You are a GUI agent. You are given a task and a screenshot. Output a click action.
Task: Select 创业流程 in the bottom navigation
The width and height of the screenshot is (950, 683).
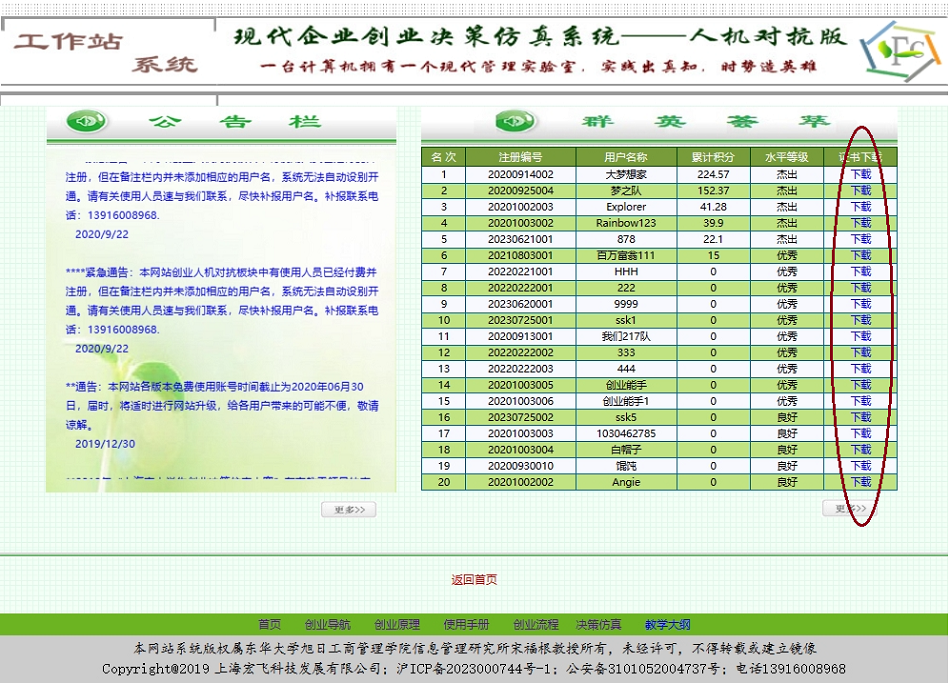[536, 624]
